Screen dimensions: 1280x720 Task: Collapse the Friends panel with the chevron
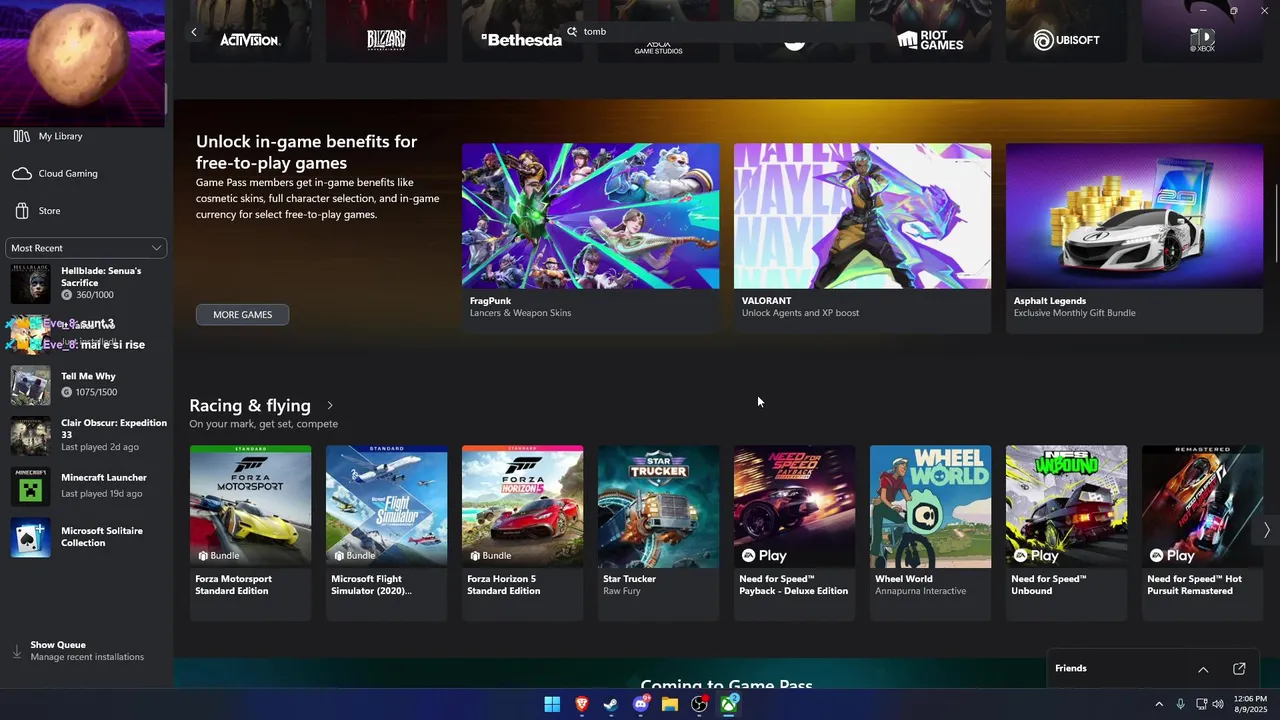click(1203, 669)
